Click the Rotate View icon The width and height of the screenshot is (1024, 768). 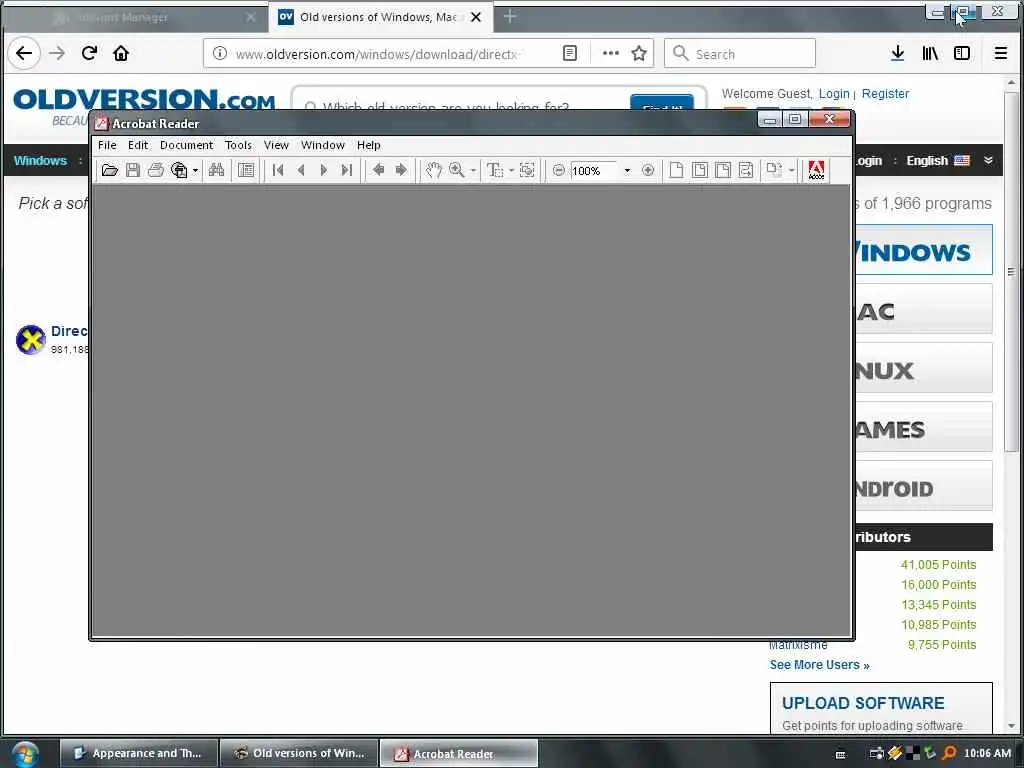774,170
